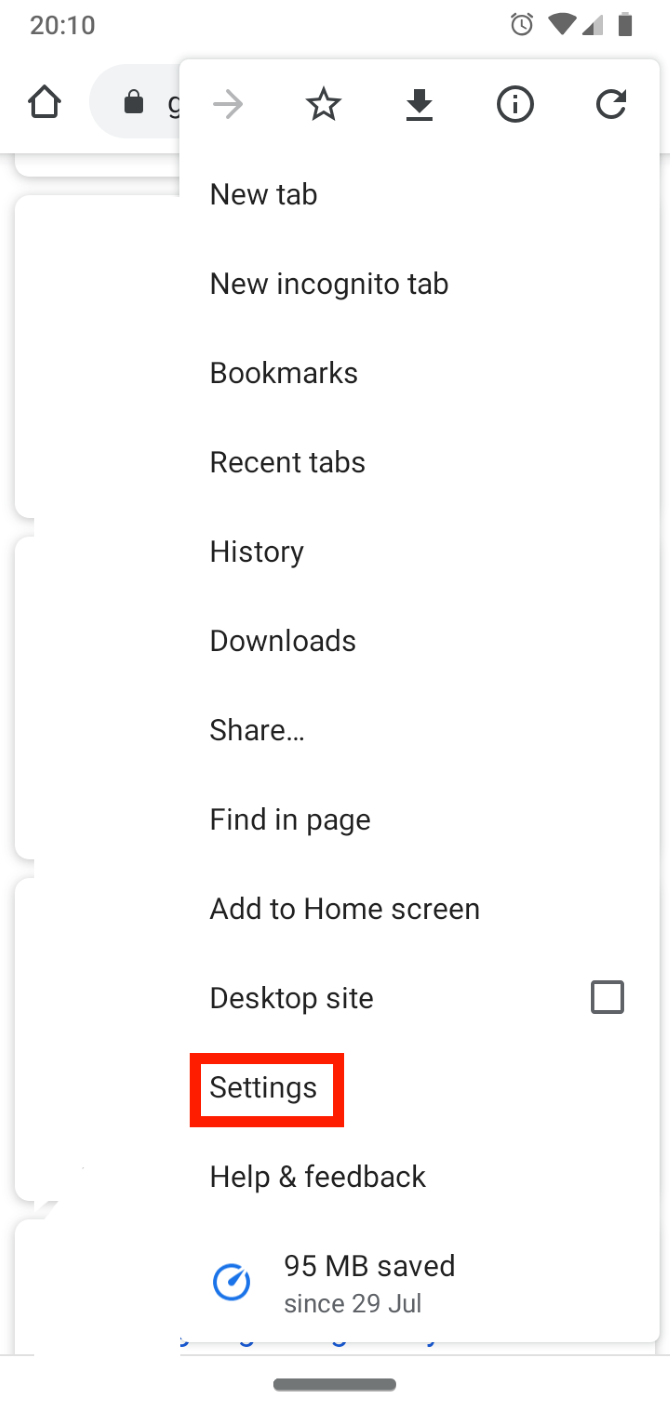670x1414 pixels.
Task: Select Find in page
Action: point(290,820)
